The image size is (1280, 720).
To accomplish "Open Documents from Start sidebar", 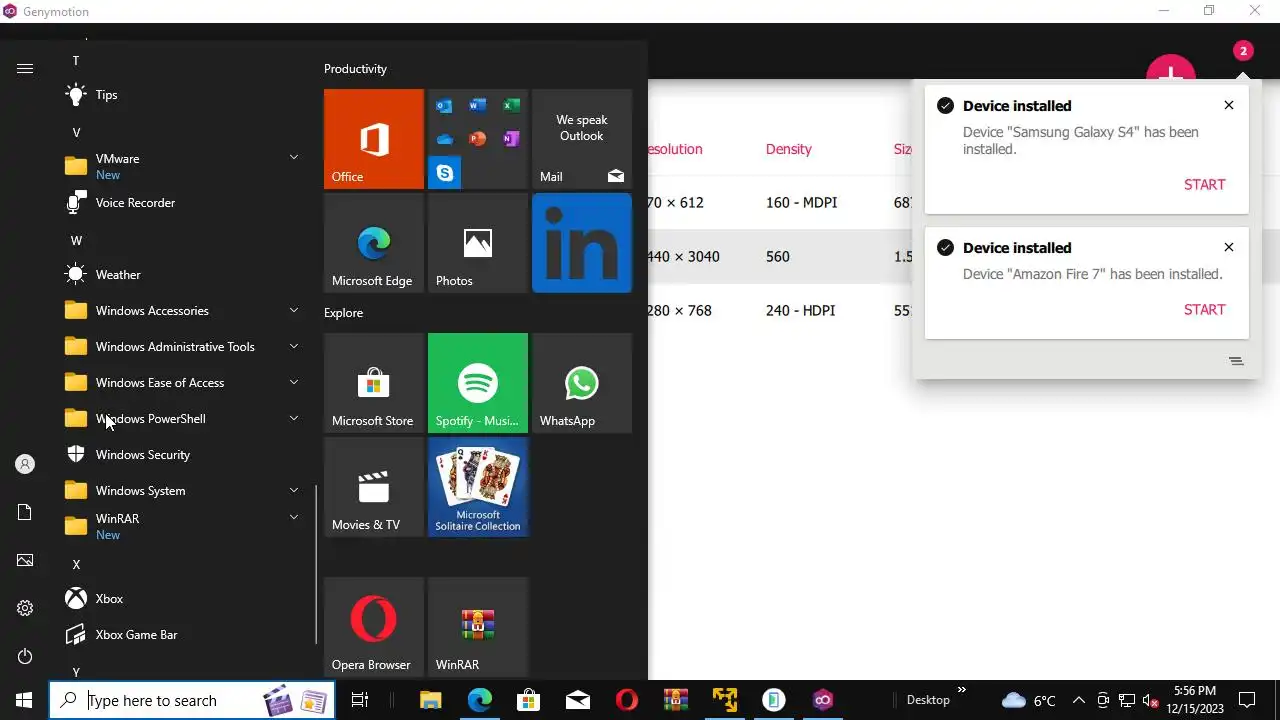I will [25, 512].
